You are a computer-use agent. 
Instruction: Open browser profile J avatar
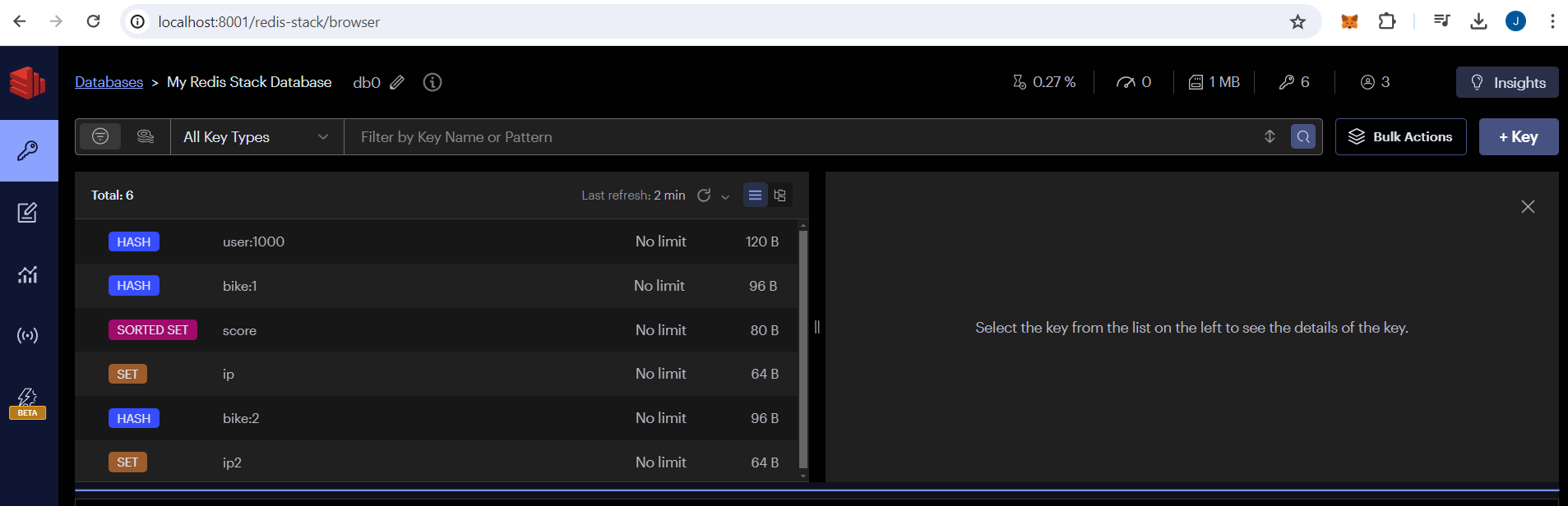[1515, 21]
